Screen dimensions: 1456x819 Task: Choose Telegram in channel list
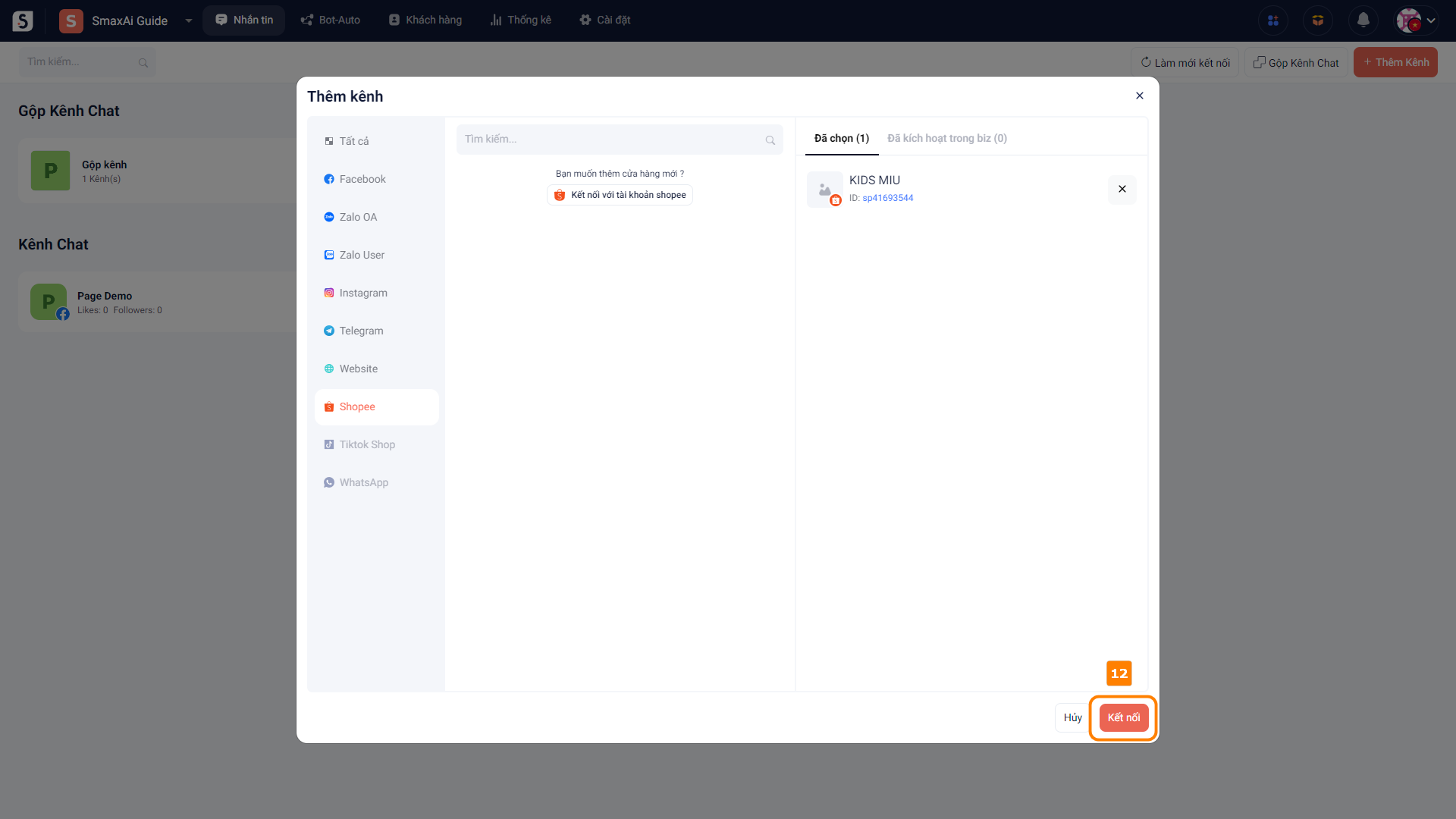point(361,331)
